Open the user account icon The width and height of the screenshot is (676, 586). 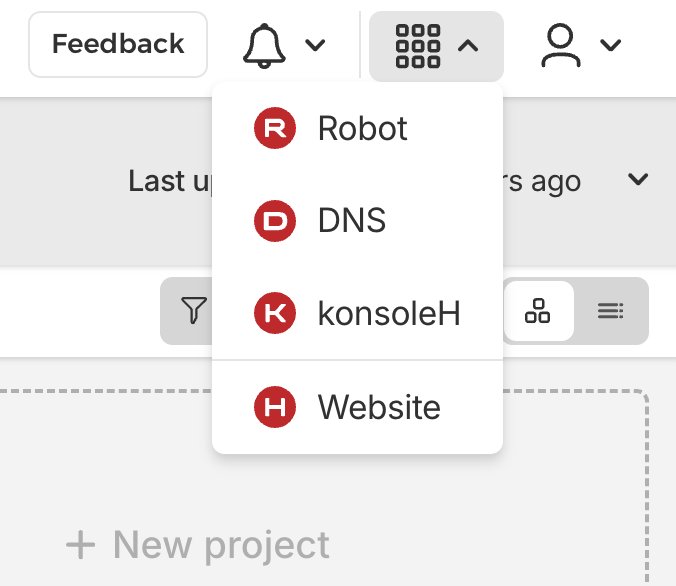(562, 45)
